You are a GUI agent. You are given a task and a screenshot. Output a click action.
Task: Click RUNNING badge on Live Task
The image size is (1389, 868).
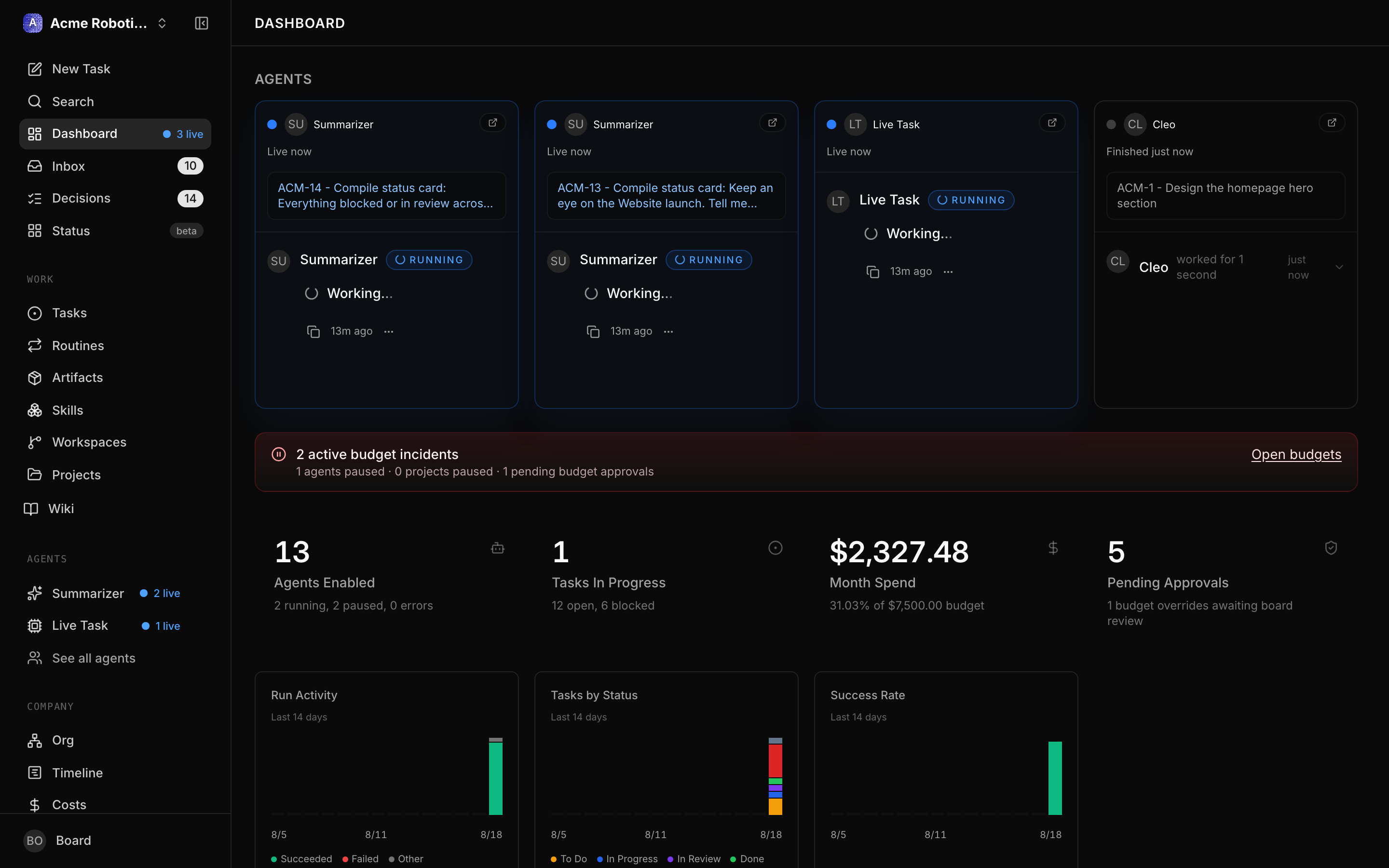tap(970, 200)
